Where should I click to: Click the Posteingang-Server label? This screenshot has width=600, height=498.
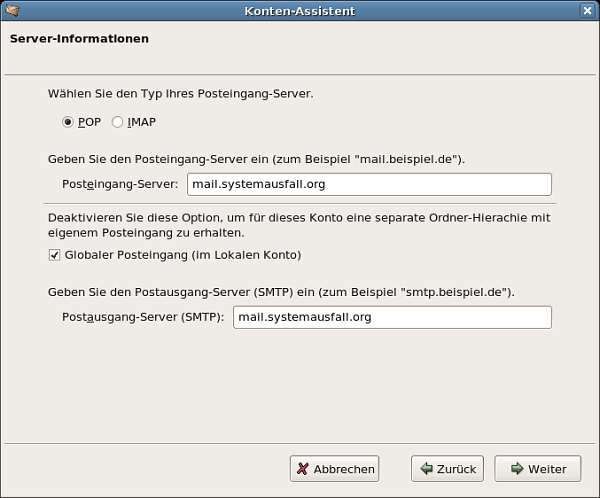pos(120,184)
